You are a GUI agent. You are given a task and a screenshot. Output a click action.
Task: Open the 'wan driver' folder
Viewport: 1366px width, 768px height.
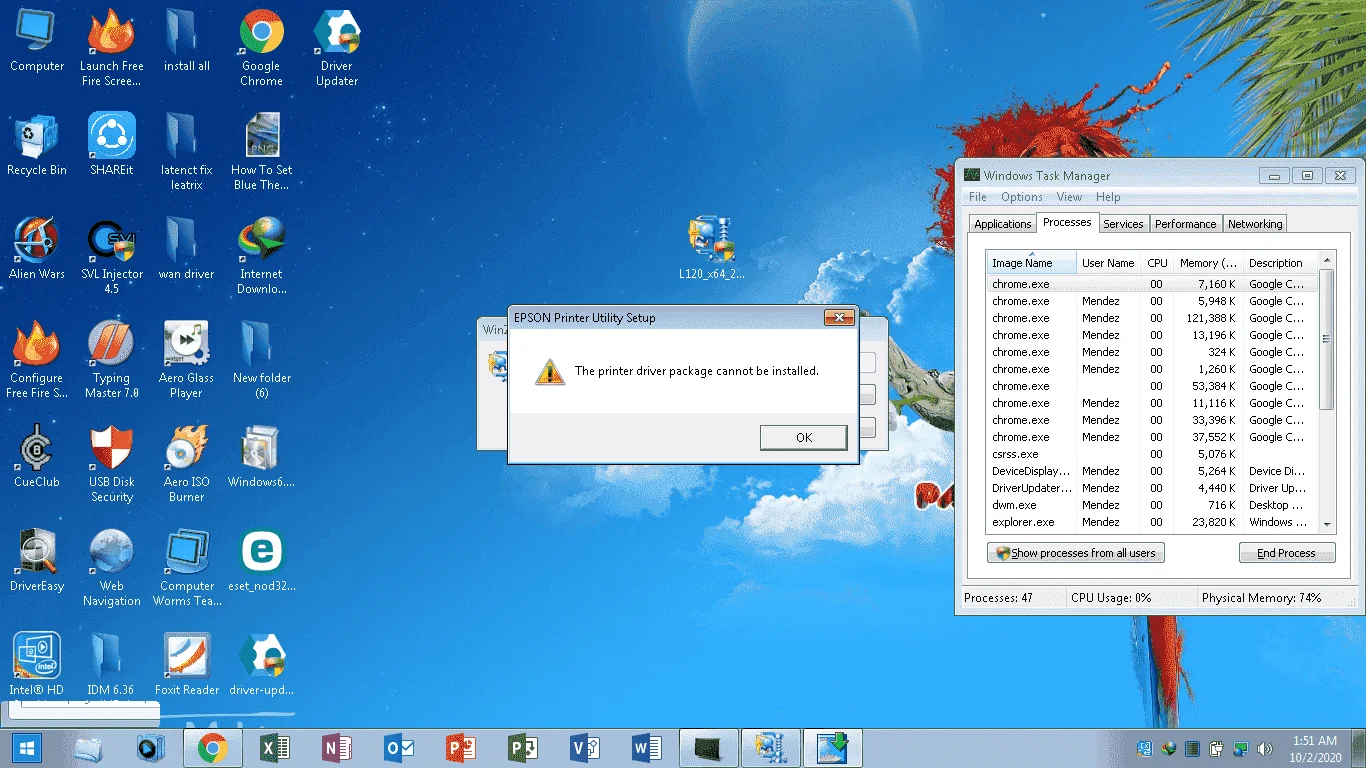click(x=186, y=249)
